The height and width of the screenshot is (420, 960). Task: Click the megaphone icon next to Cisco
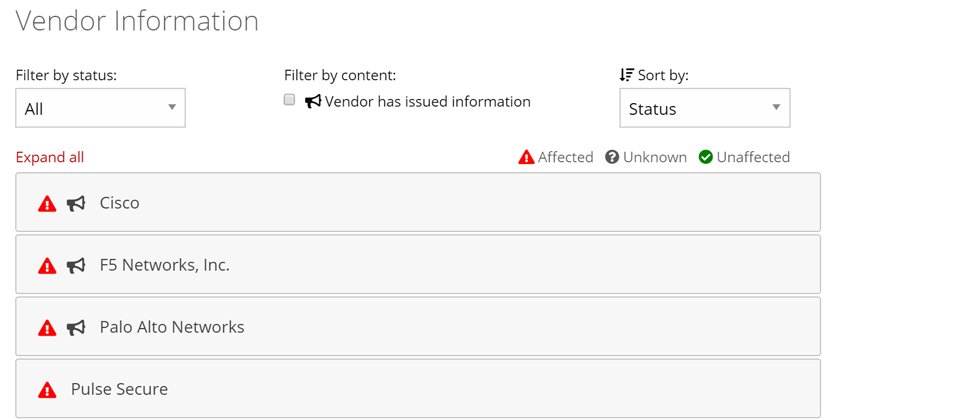click(x=76, y=204)
